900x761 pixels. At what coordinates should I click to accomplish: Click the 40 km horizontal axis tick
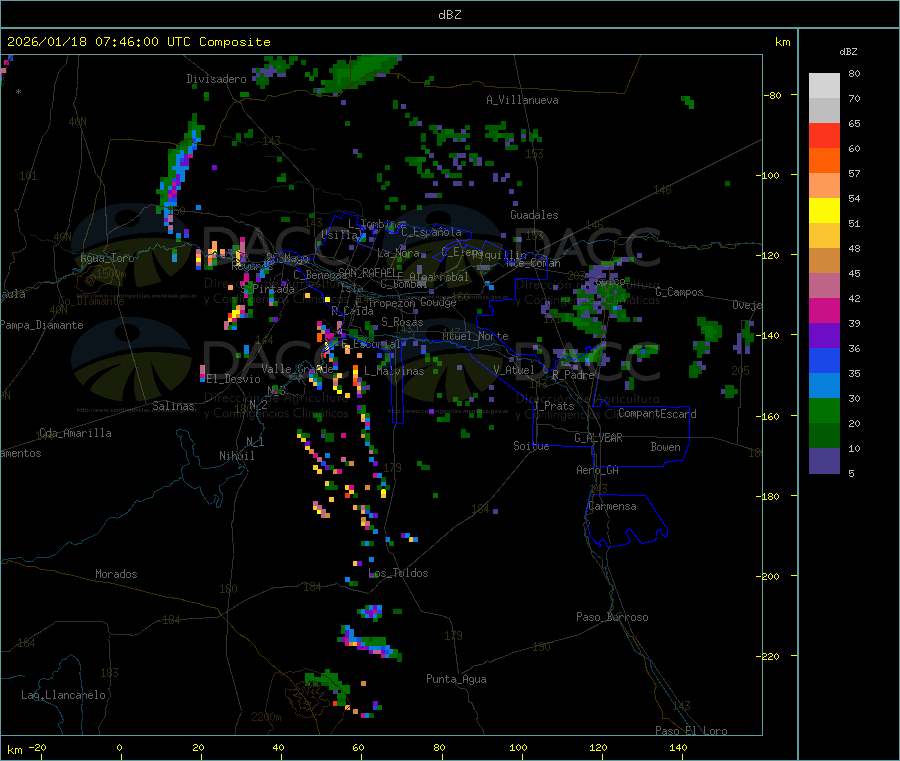(278, 747)
